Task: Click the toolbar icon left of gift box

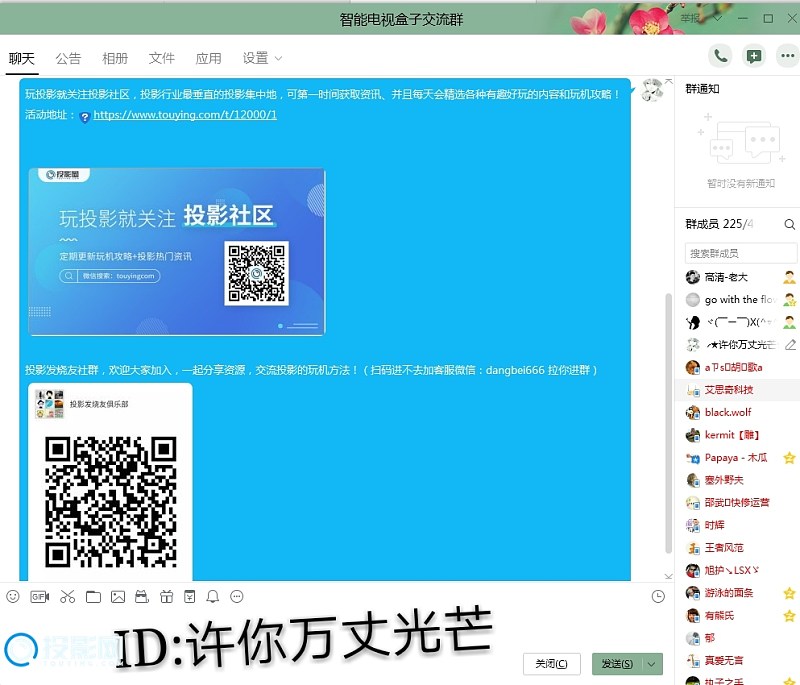Action: [142, 596]
